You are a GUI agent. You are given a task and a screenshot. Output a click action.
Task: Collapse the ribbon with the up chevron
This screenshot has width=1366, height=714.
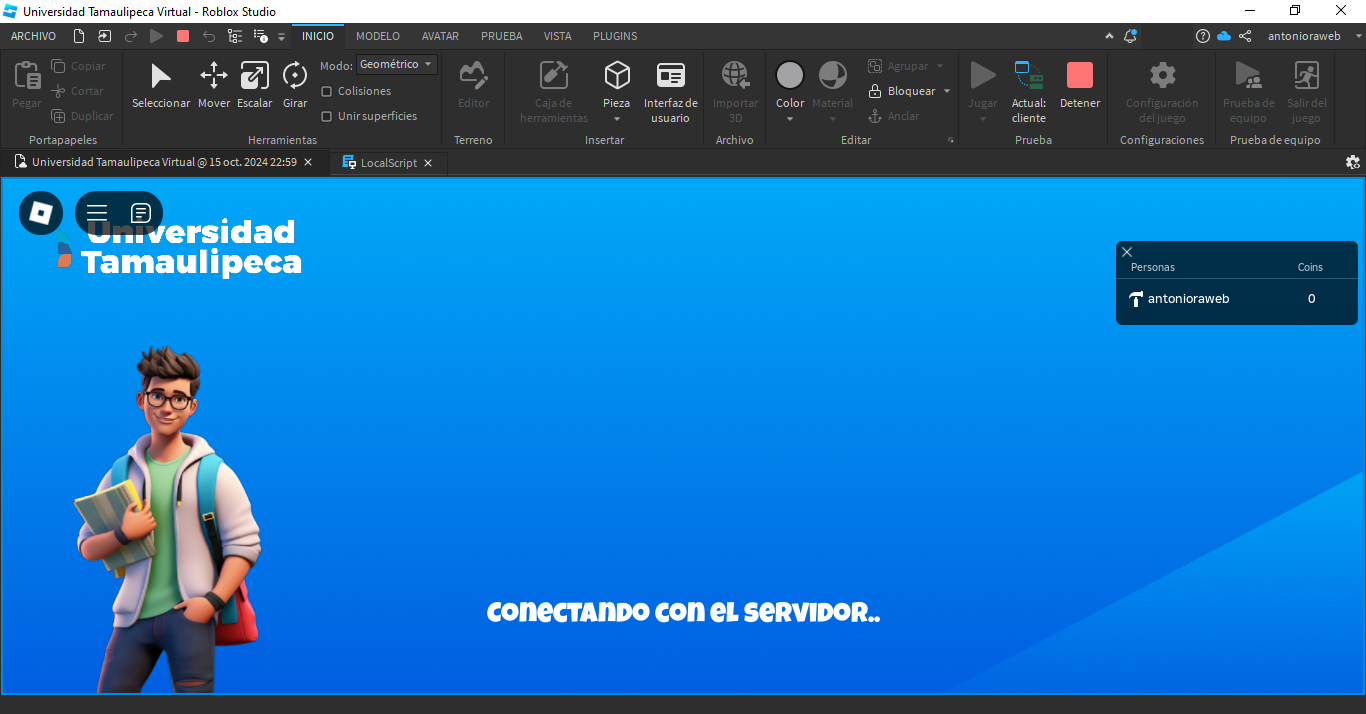pyautogui.click(x=1109, y=36)
